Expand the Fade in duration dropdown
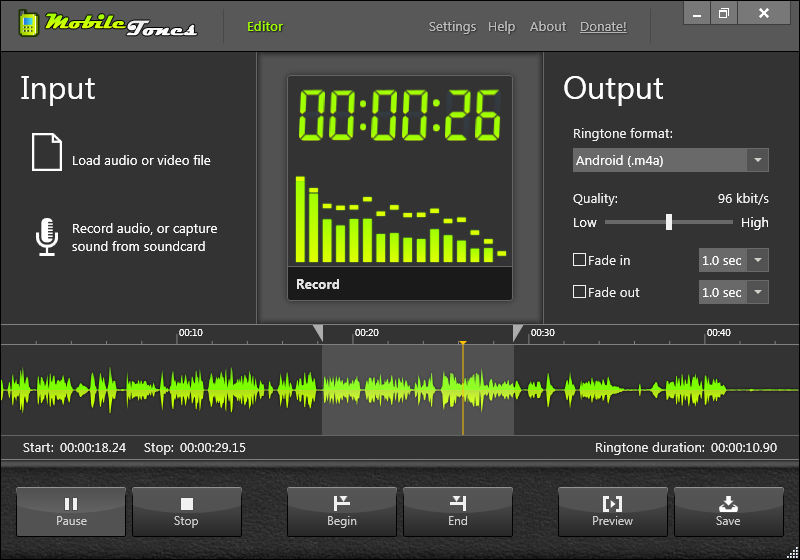 coord(757,261)
